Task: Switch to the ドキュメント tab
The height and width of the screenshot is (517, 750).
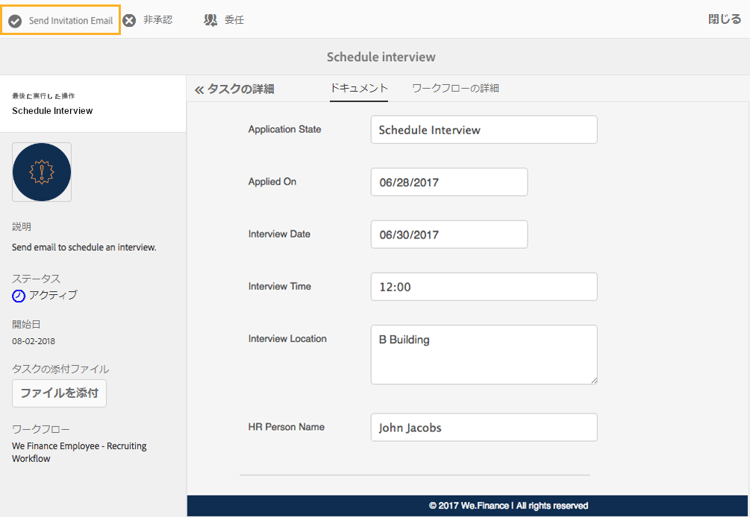Action: 359,88
